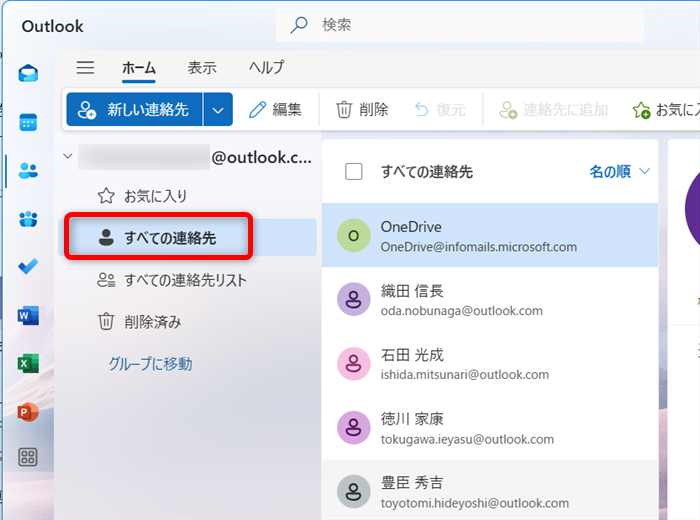
Task: Click the 削除 (delete) trash button
Action: 362,109
